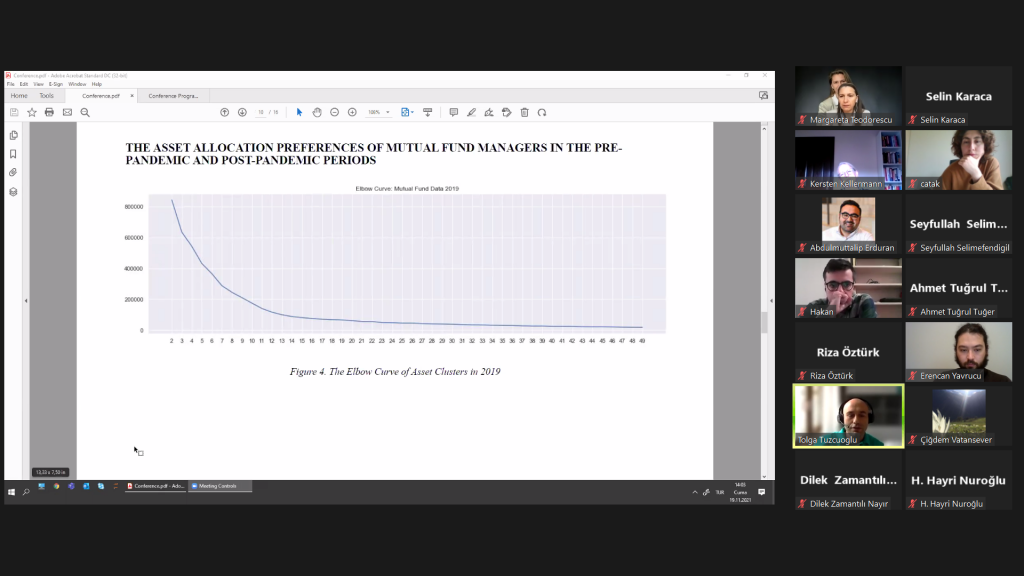Screen dimensions: 1024x576
Task: Click the TUR keyboard language indicator
Action: pyautogui.click(x=720, y=492)
